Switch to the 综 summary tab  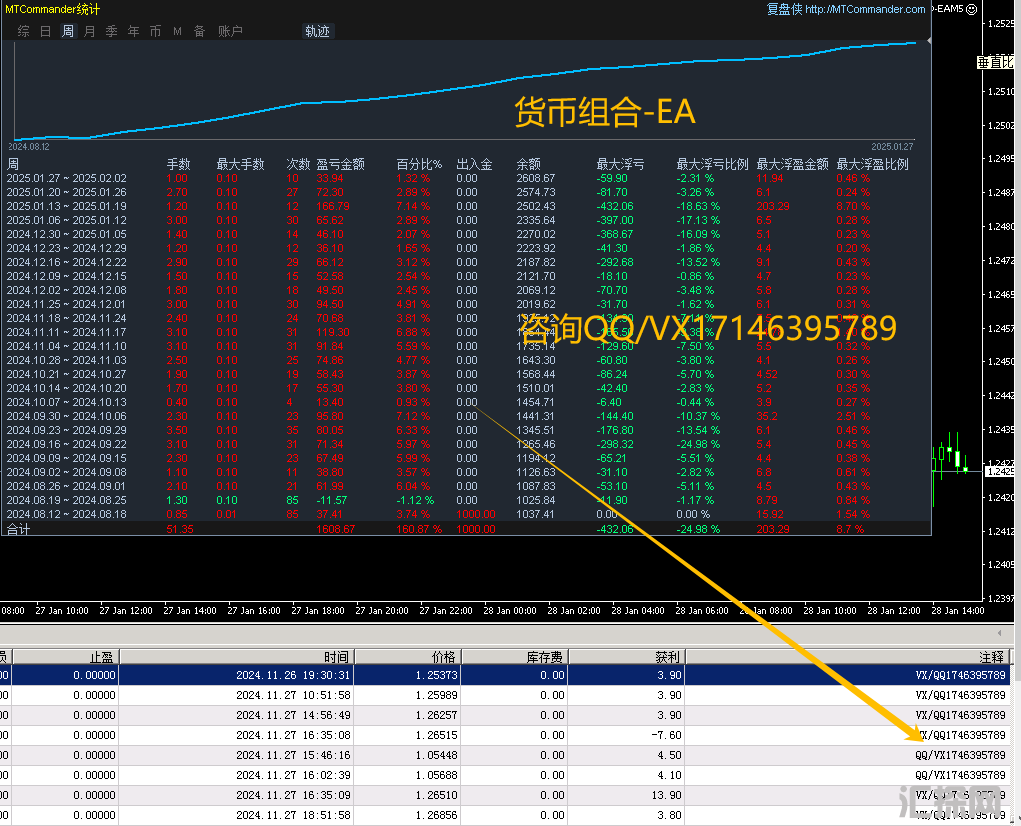pyautogui.click(x=22, y=31)
